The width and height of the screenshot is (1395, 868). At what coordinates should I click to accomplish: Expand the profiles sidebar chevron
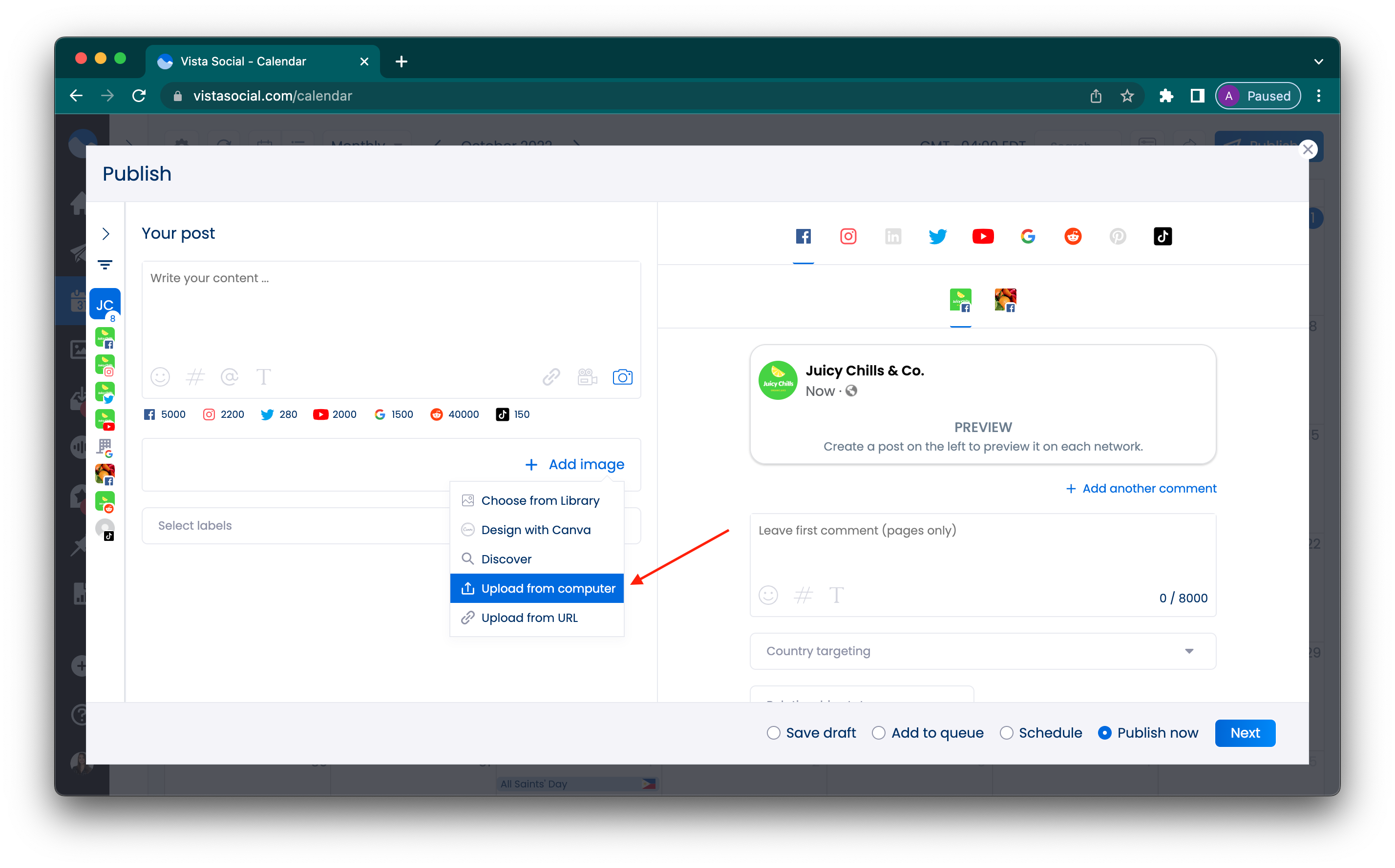106,234
